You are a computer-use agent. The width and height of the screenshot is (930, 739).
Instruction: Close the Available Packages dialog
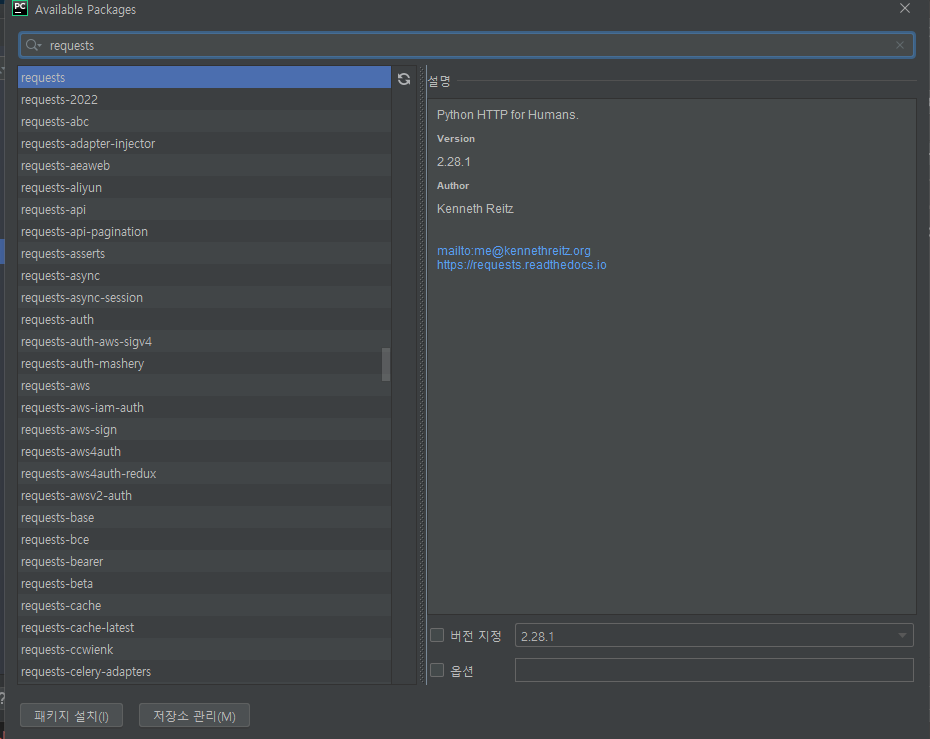tap(904, 8)
